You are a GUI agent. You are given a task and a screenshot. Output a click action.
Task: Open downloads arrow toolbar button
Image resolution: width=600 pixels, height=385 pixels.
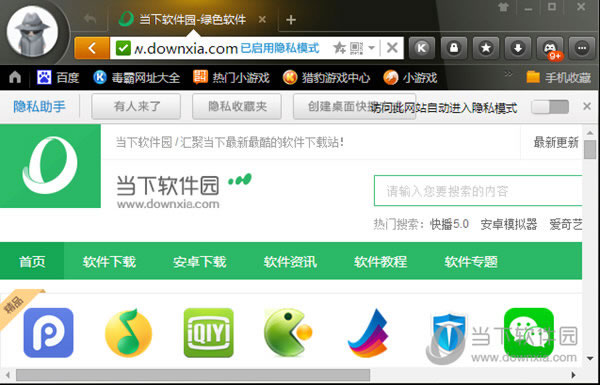[x=518, y=48]
